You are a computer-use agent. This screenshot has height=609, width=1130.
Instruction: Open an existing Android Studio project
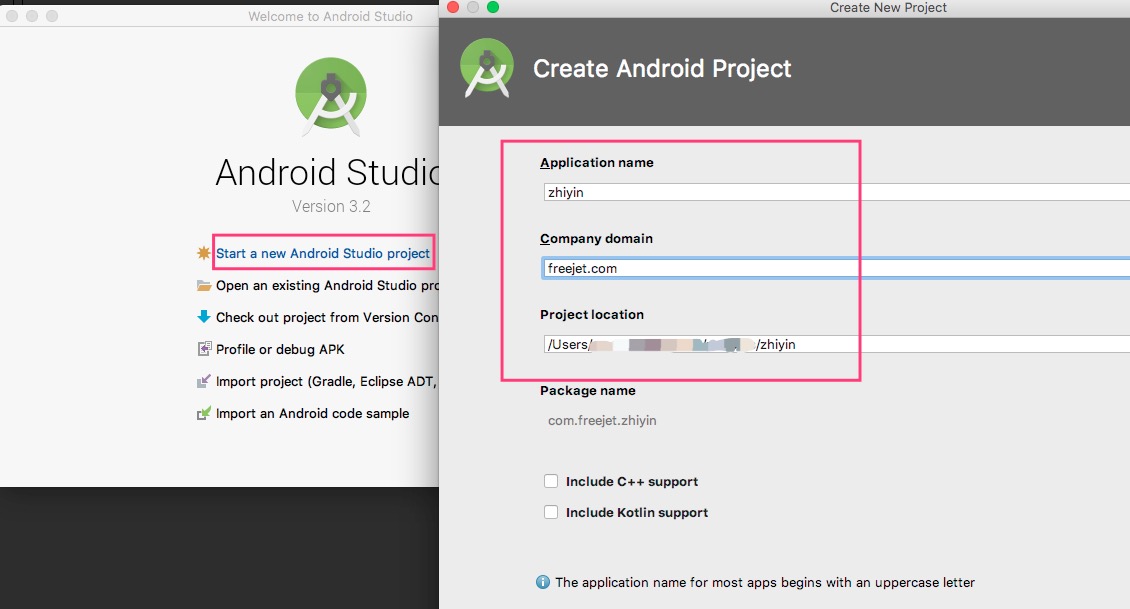tap(327, 285)
